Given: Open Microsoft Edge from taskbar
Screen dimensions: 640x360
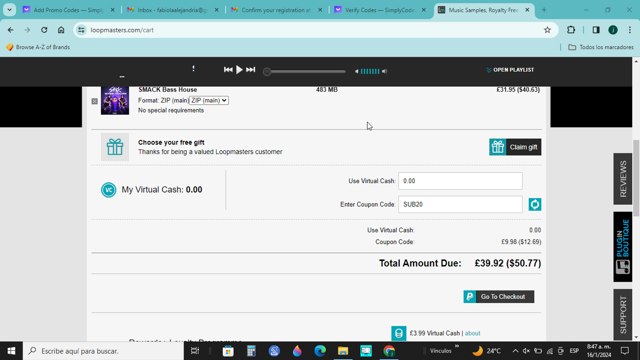Looking at the screenshot, I should click(x=320, y=351).
